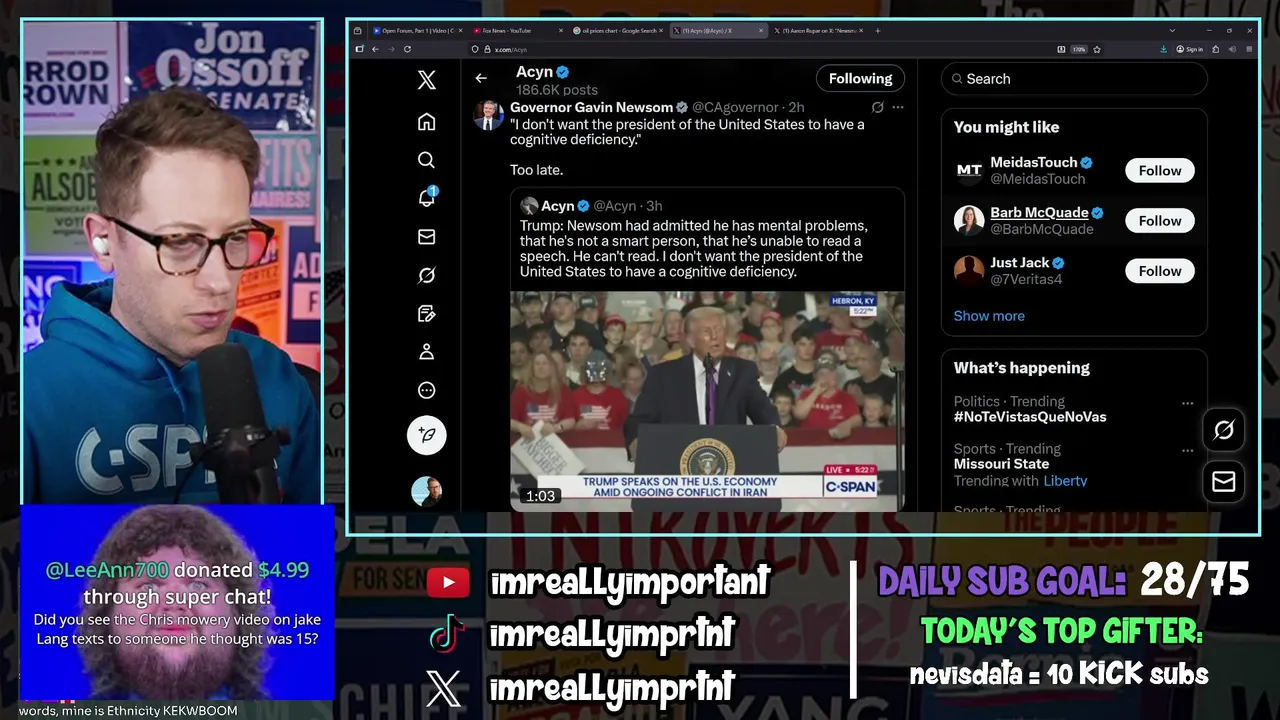This screenshot has width=1280, height=720.
Task: Click the Following button on Acyn's profile
Action: pyautogui.click(x=860, y=78)
